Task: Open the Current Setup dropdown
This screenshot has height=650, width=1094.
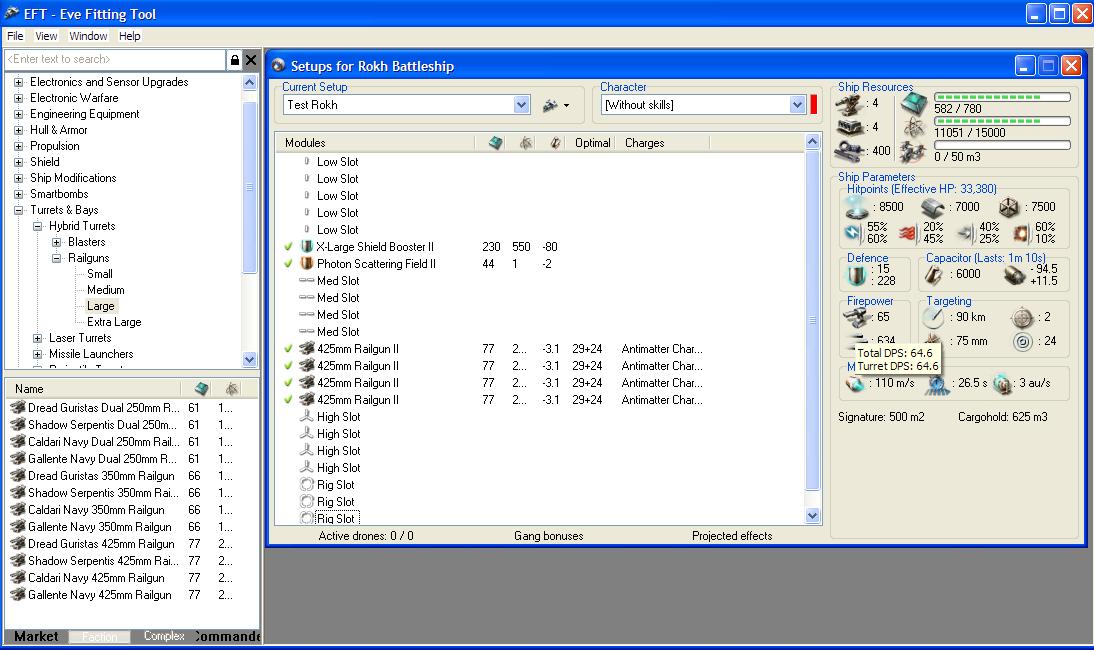Action: 521,105
